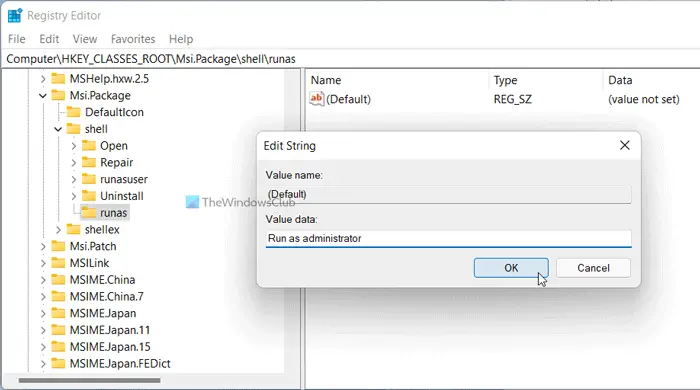Viewport: 700px width, 390px height.
Task: Select the MSIME.China folder icon
Action: click(x=58, y=279)
